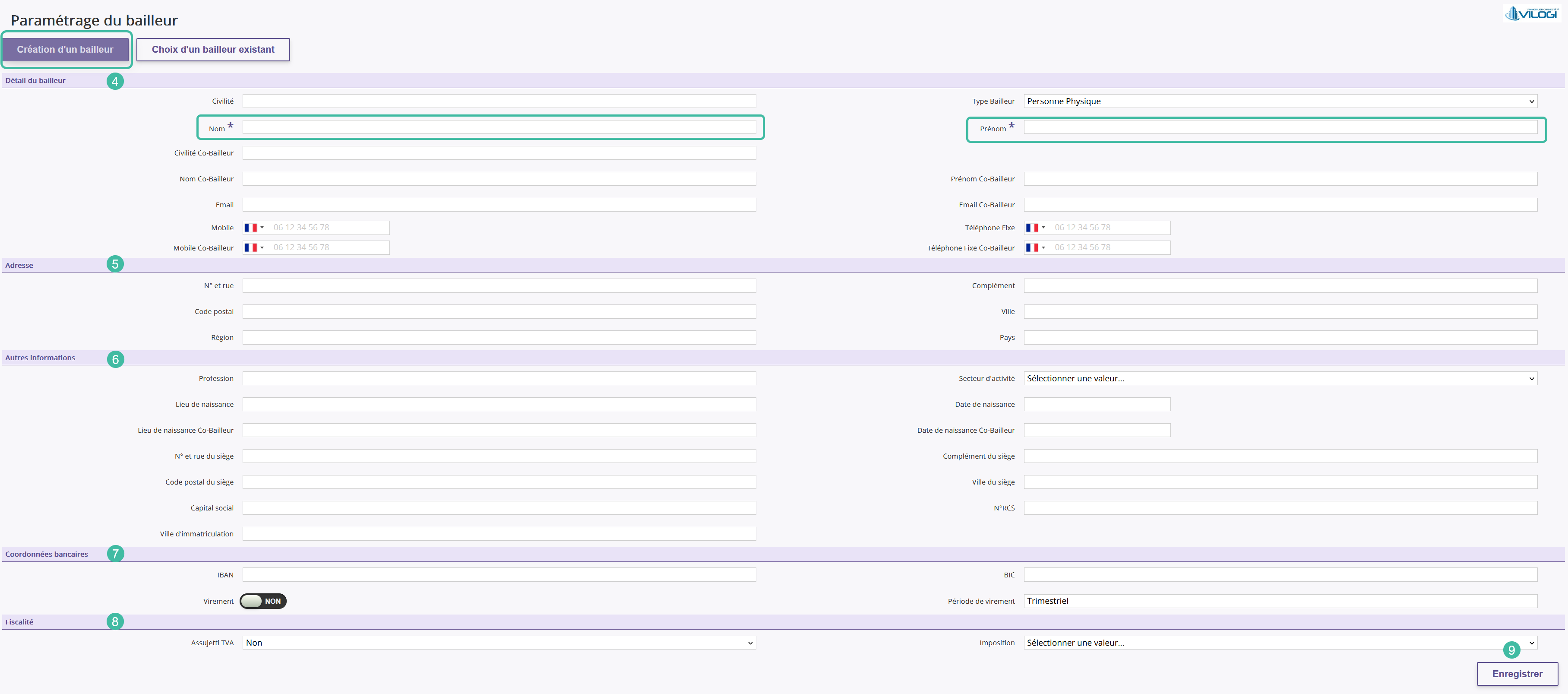Click the Enregistrer button

pos(1517,673)
